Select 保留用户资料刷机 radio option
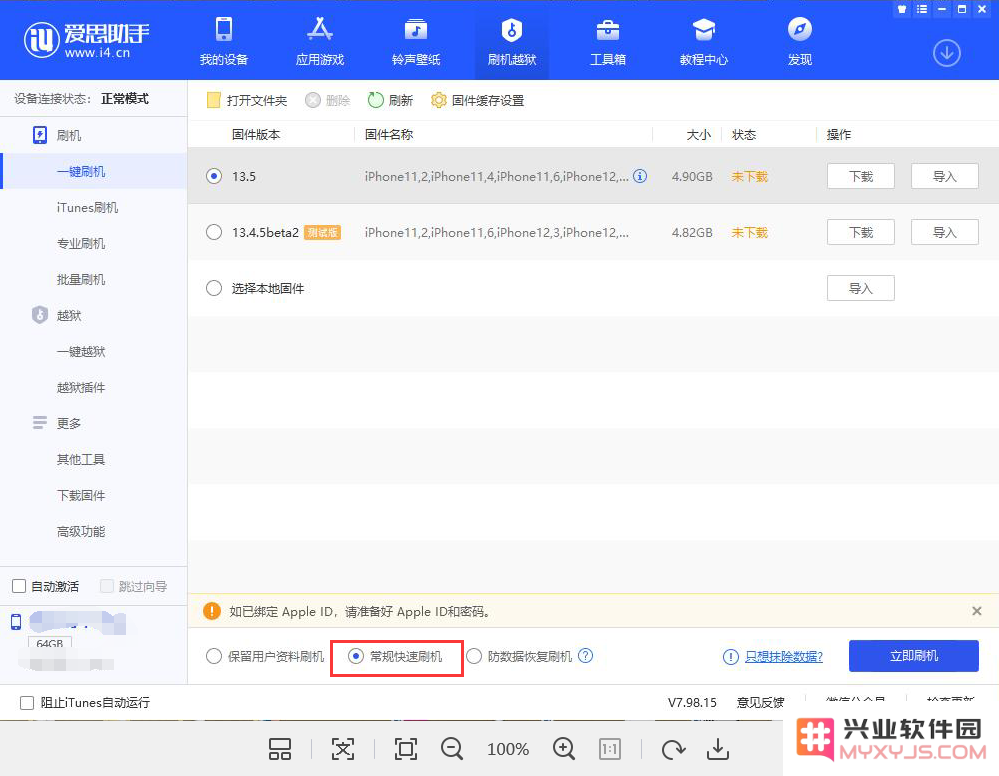The height and width of the screenshot is (776, 999). (214, 656)
